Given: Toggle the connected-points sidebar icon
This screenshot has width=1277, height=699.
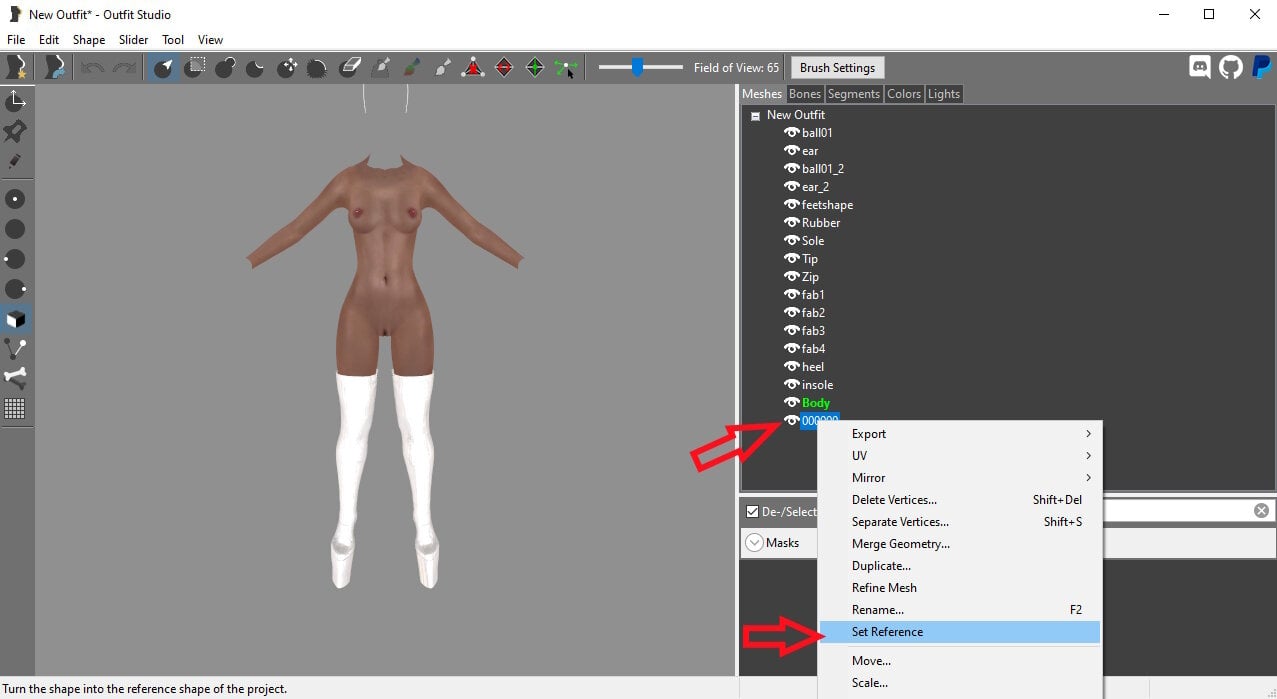Looking at the screenshot, I should coord(15,349).
